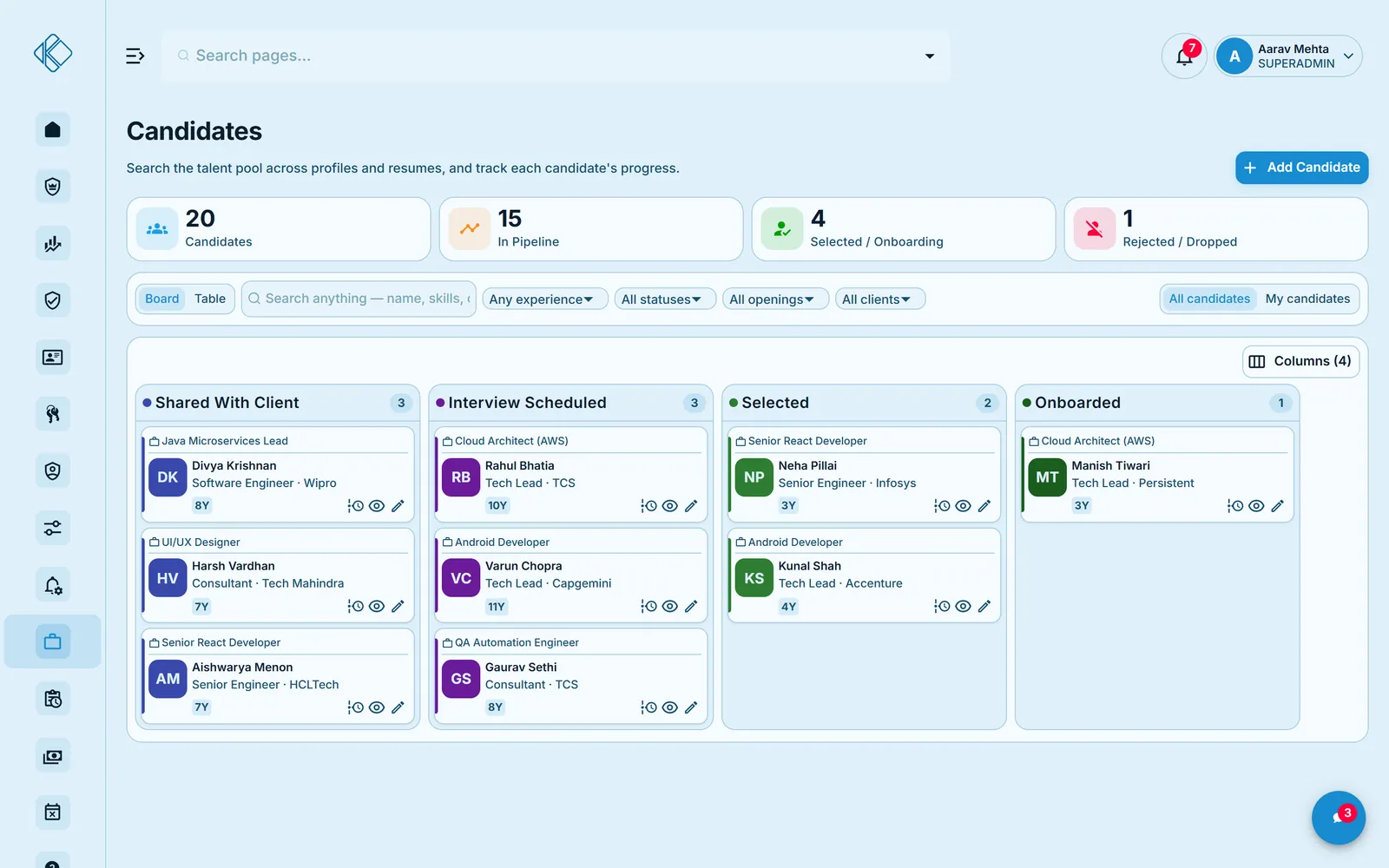Click the sliders settings icon in sidebar

coord(53,528)
